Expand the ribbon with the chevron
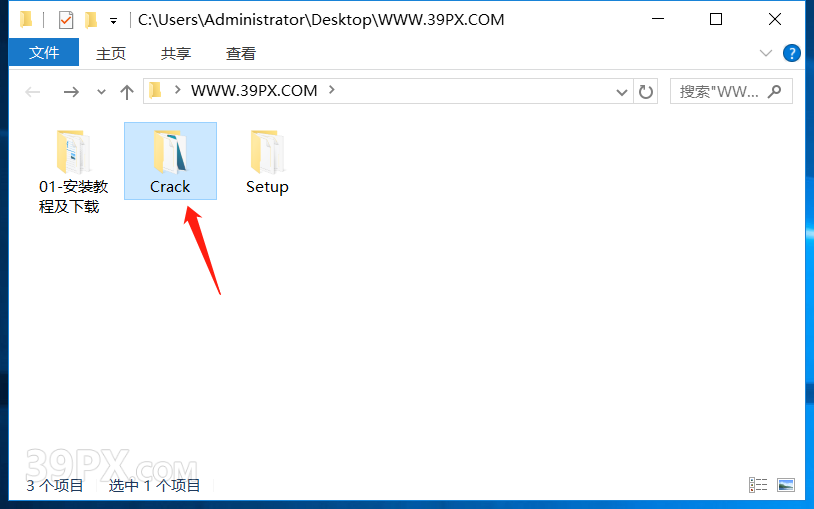Screen dimensions: 814x509 pyautogui.click(x=766, y=53)
